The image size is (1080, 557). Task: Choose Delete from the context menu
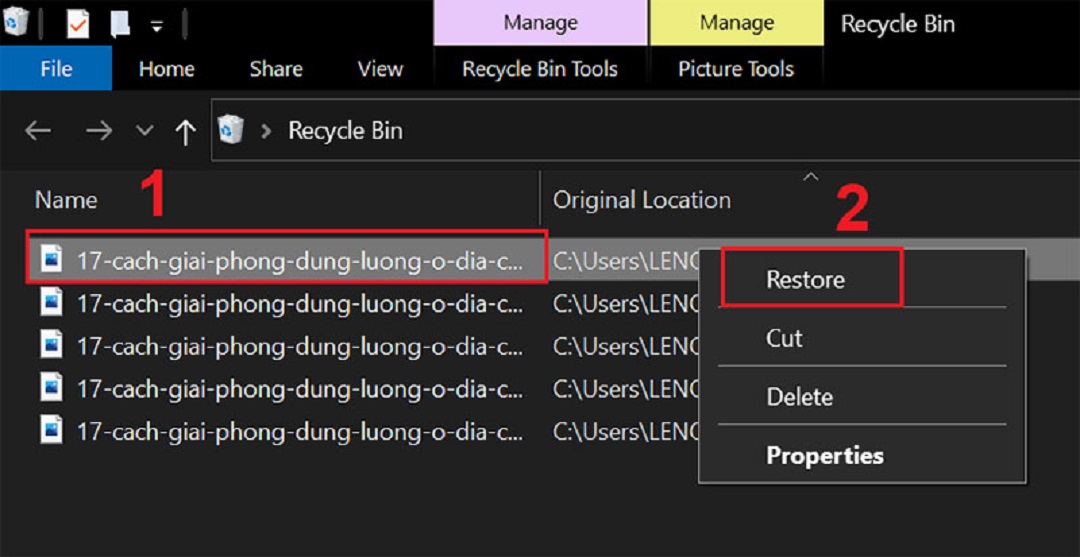[862, 396]
